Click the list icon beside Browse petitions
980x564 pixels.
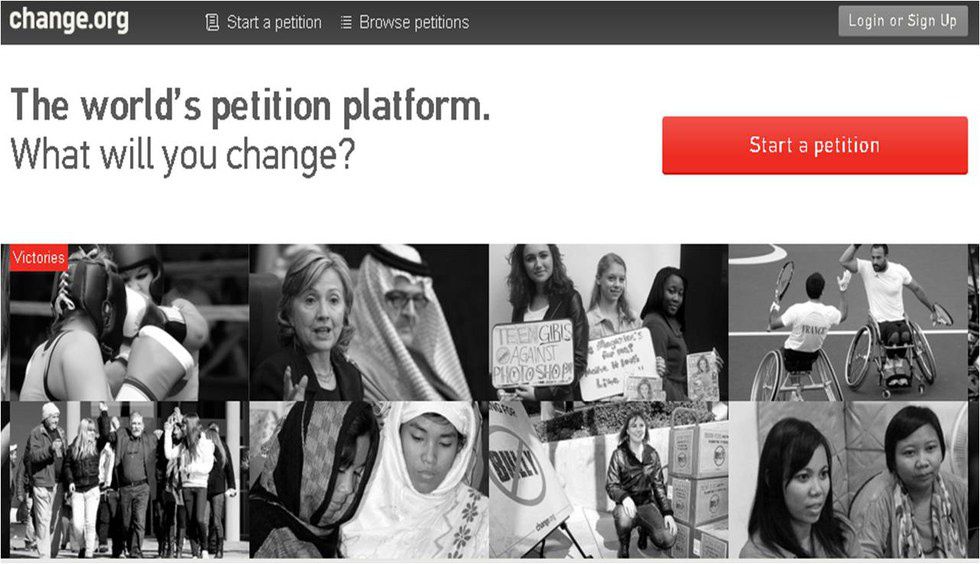(x=346, y=23)
